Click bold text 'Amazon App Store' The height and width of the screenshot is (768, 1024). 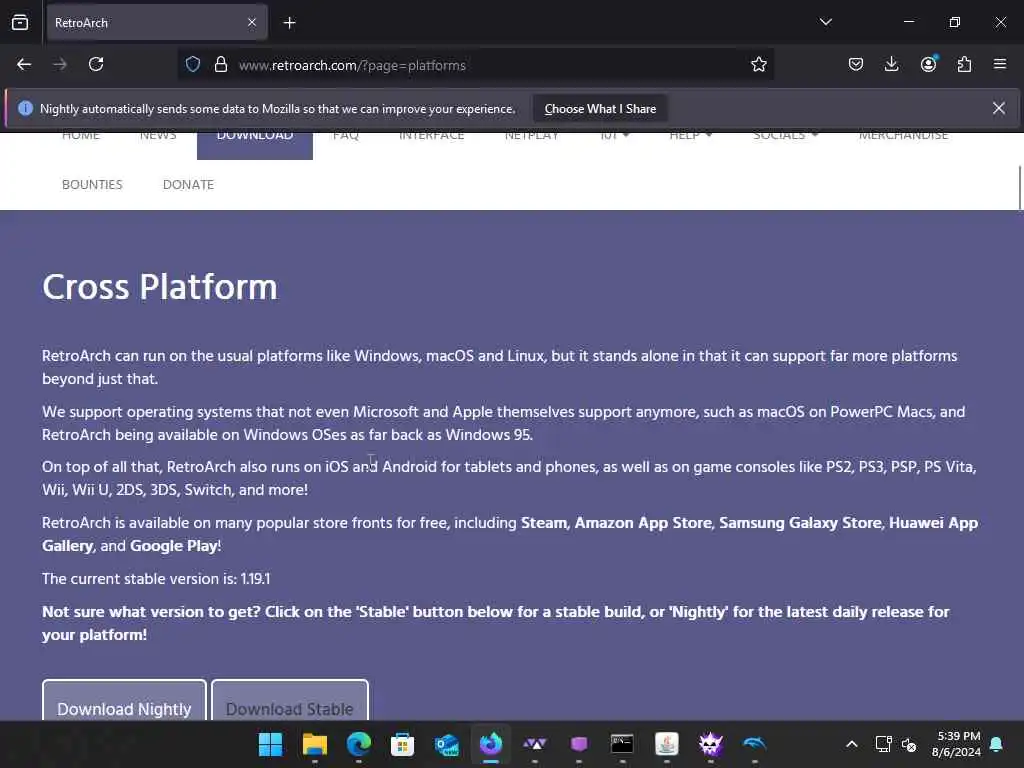click(643, 523)
